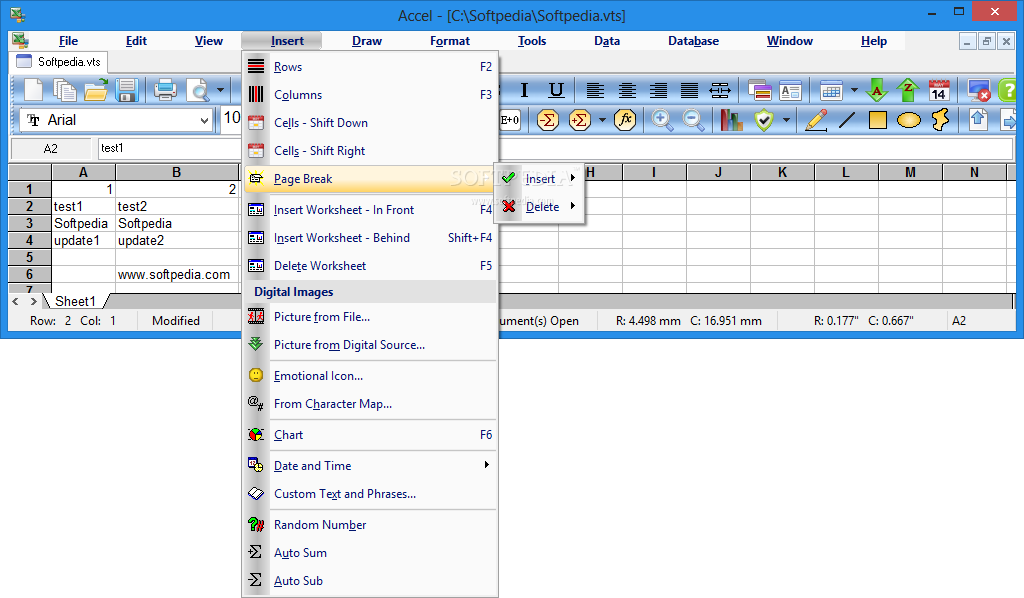Switch to the Softpedia.vts document tab

click(x=59, y=62)
